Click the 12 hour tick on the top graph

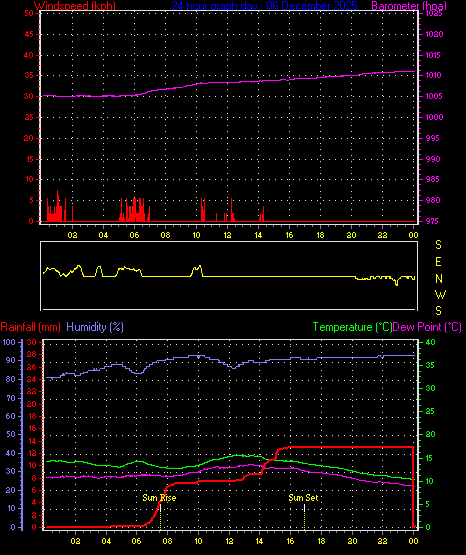[x=227, y=235]
